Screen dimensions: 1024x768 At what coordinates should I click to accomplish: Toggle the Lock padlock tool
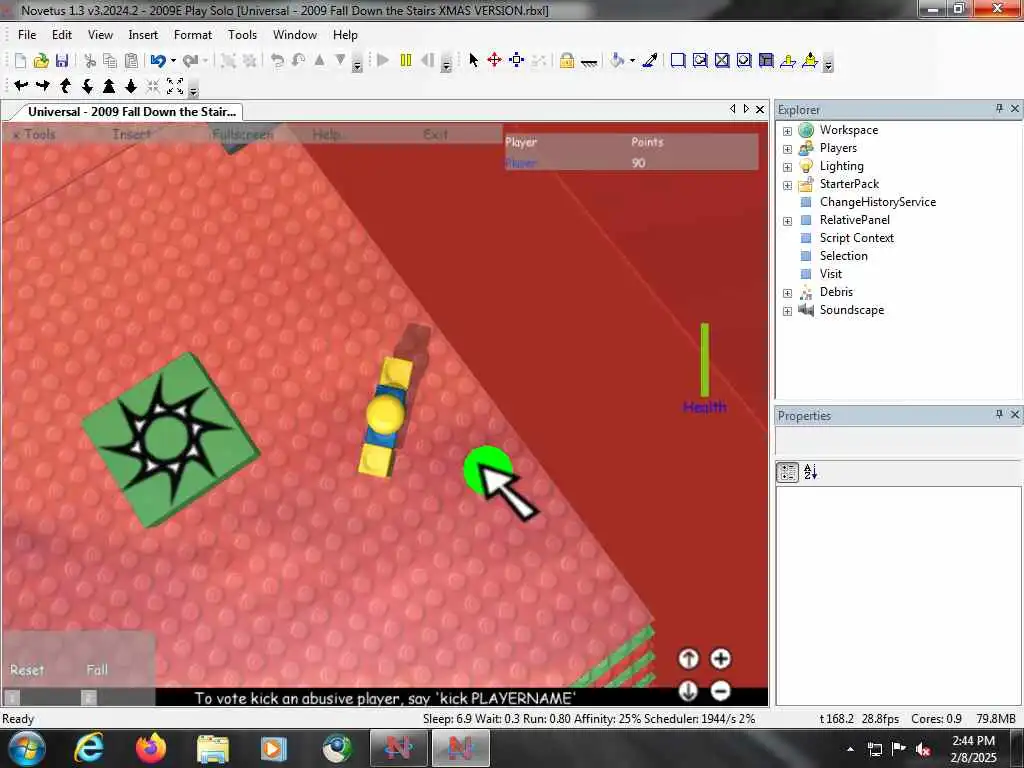(567, 61)
